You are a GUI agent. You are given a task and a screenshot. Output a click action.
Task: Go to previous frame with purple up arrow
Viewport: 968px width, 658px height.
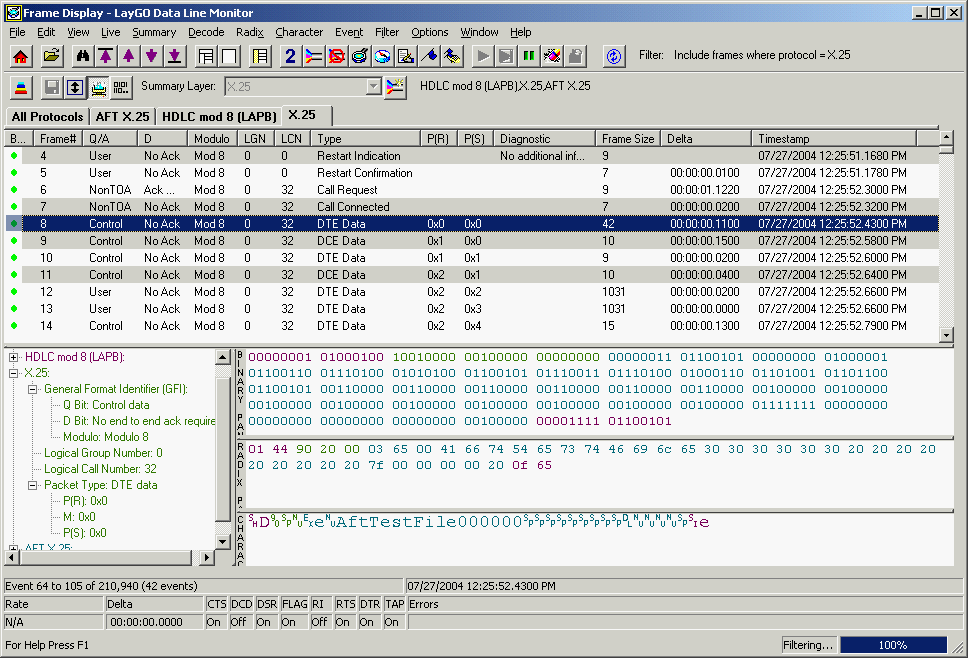tap(128, 56)
